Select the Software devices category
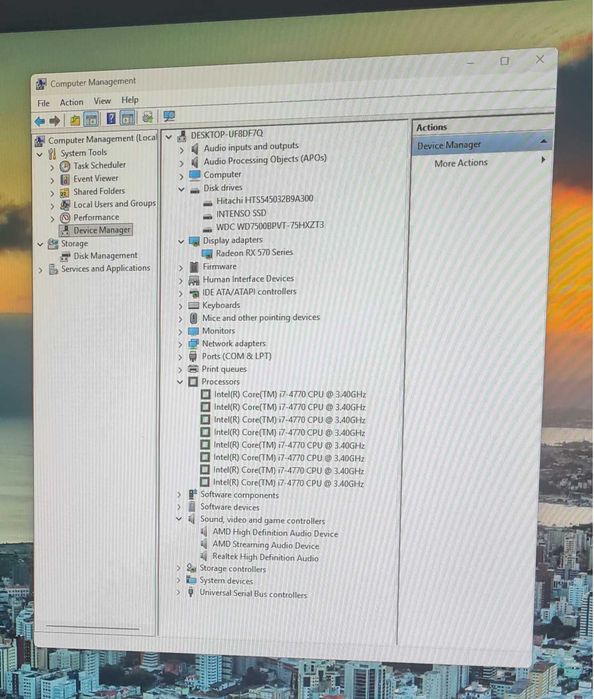Viewport: 594px width, 699px height. coord(230,507)
